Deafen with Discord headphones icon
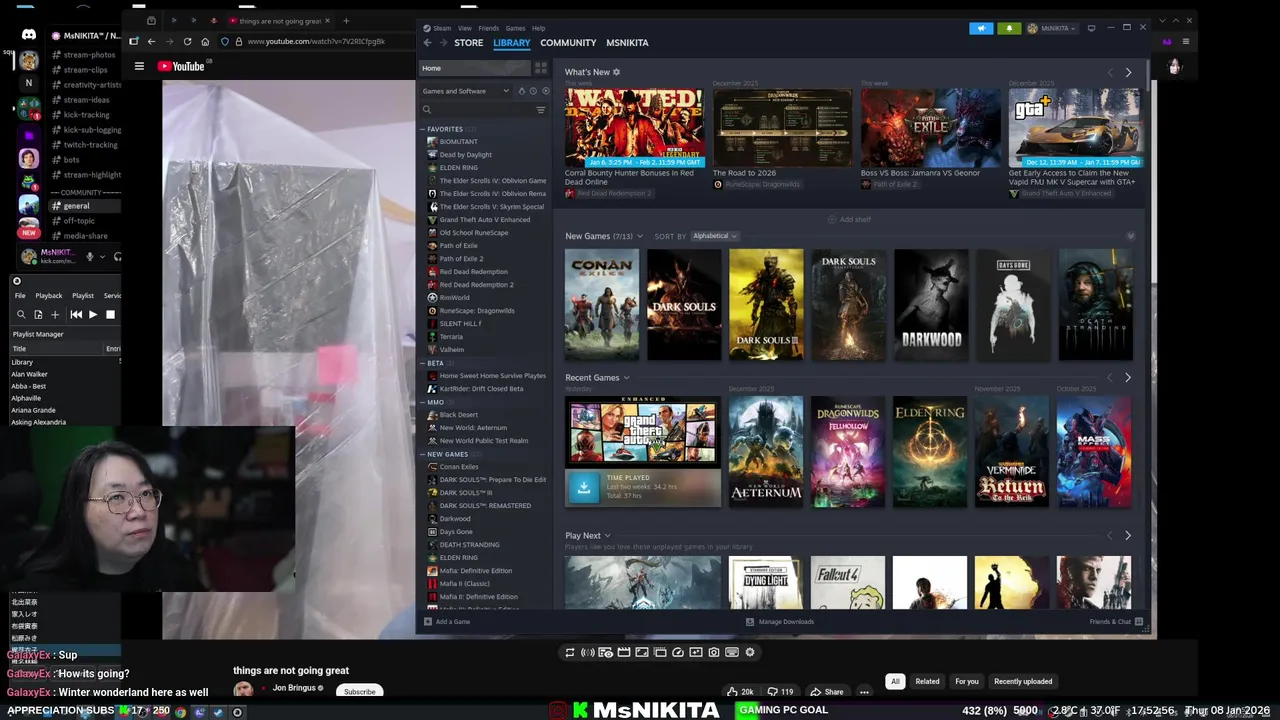 click(117, 256)
